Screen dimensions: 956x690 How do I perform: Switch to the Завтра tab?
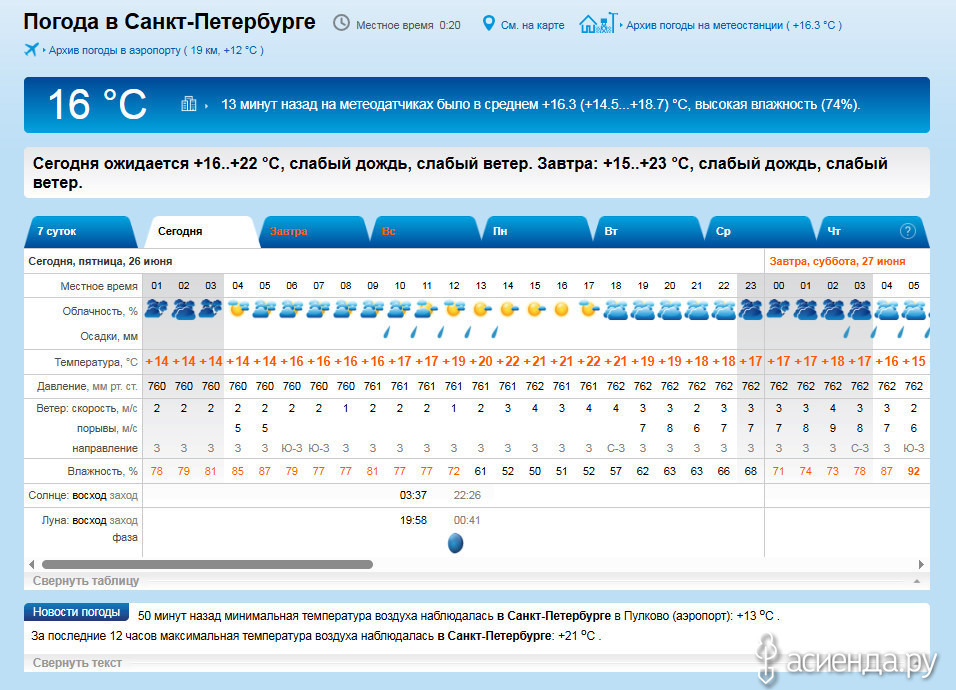[x=313, y=232]
